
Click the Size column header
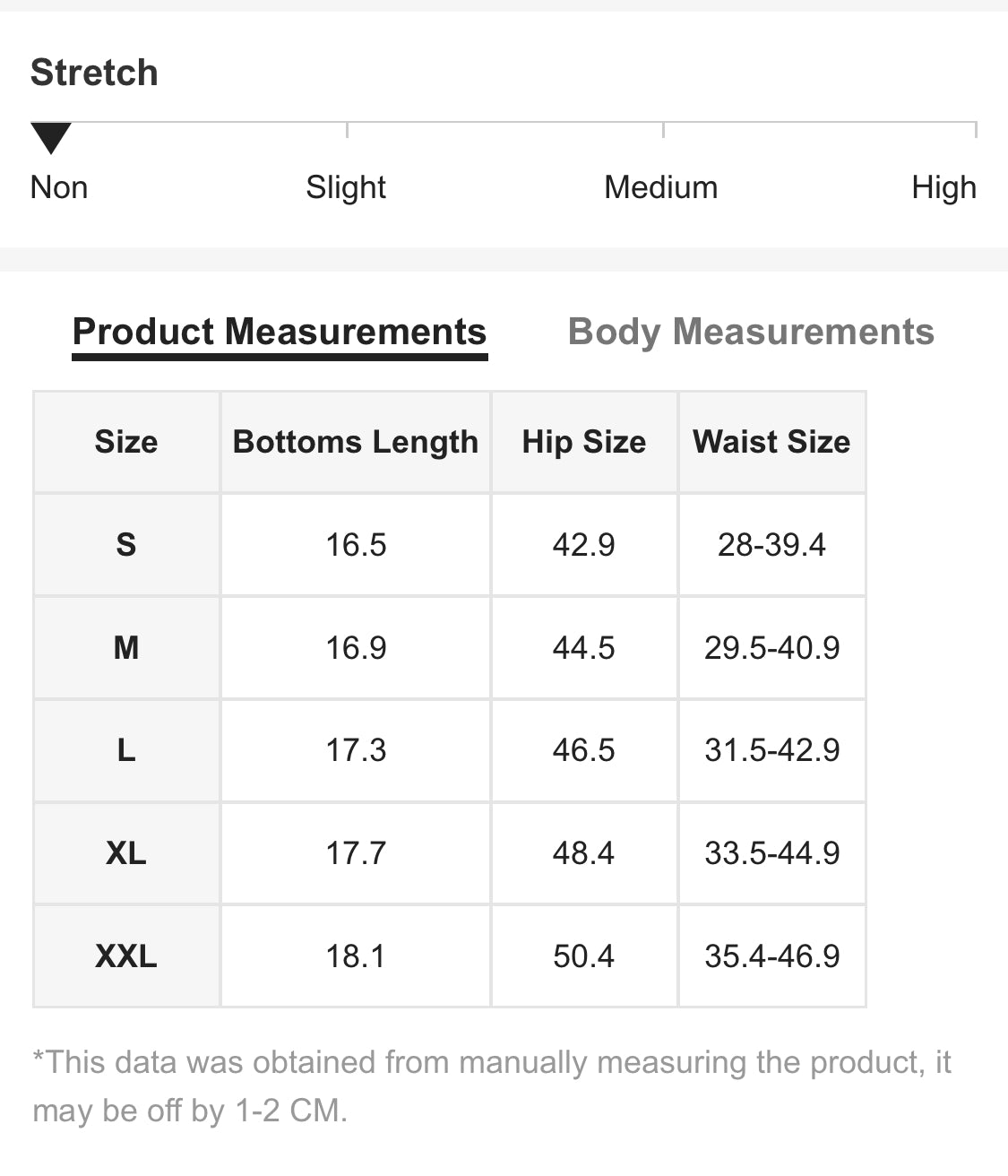coord(126,442)
